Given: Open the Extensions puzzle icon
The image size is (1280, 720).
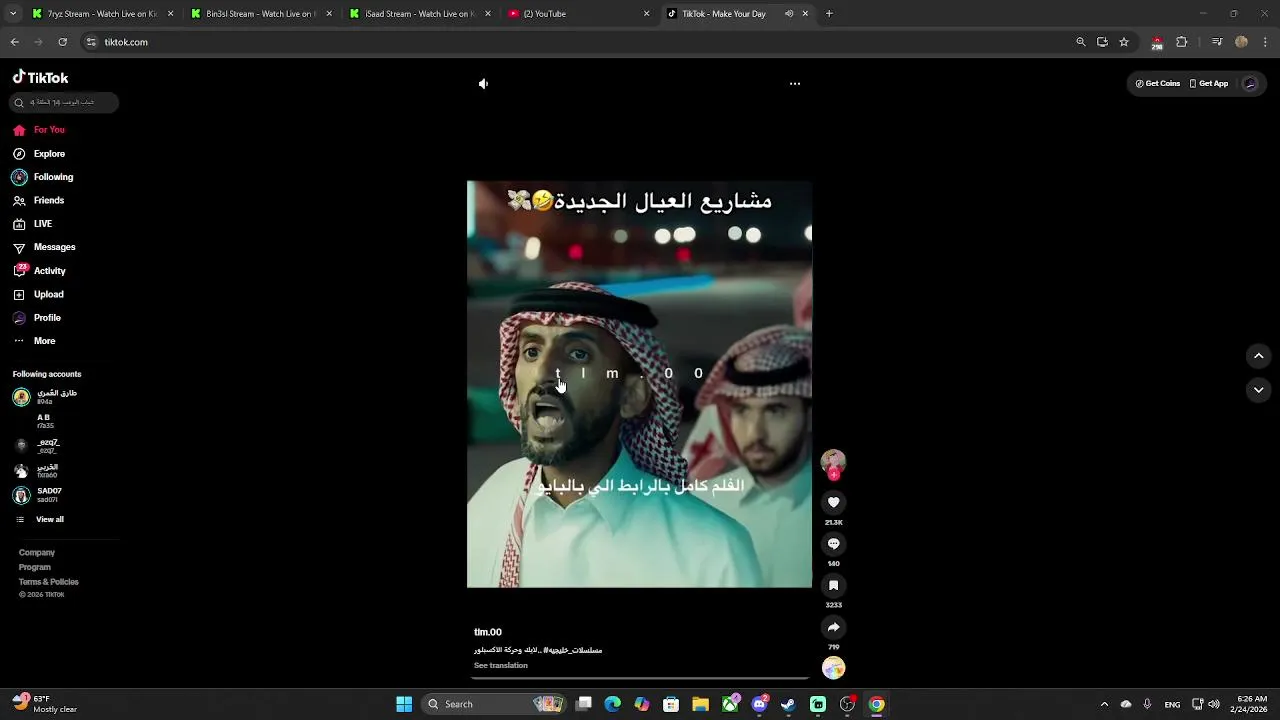Looking at the screenshot, I should coord(1181,42).
